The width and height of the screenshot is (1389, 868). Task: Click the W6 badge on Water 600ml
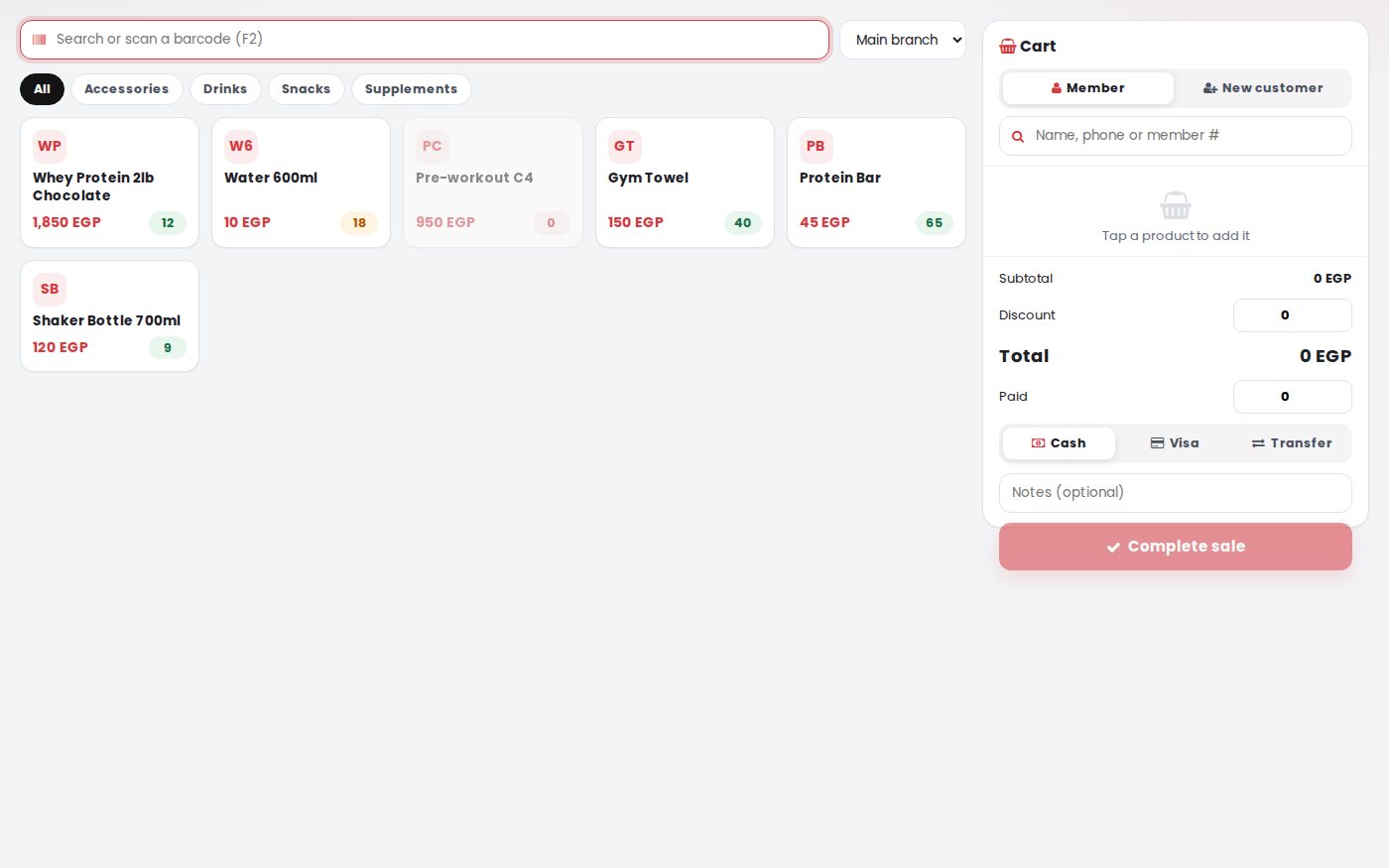tap(241, 146)
